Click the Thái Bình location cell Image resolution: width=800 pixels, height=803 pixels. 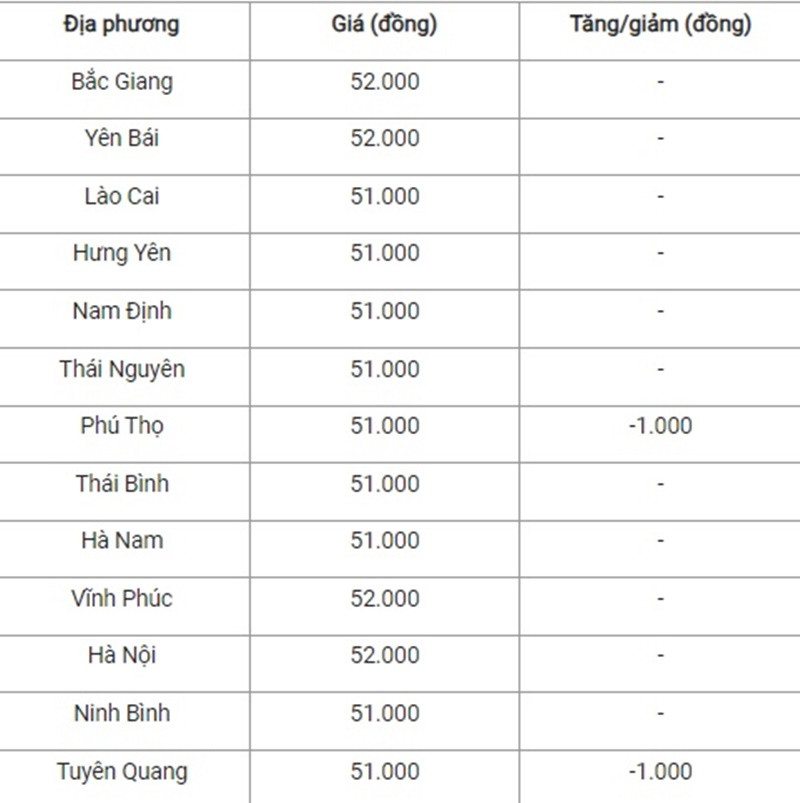tap(122, 484)
